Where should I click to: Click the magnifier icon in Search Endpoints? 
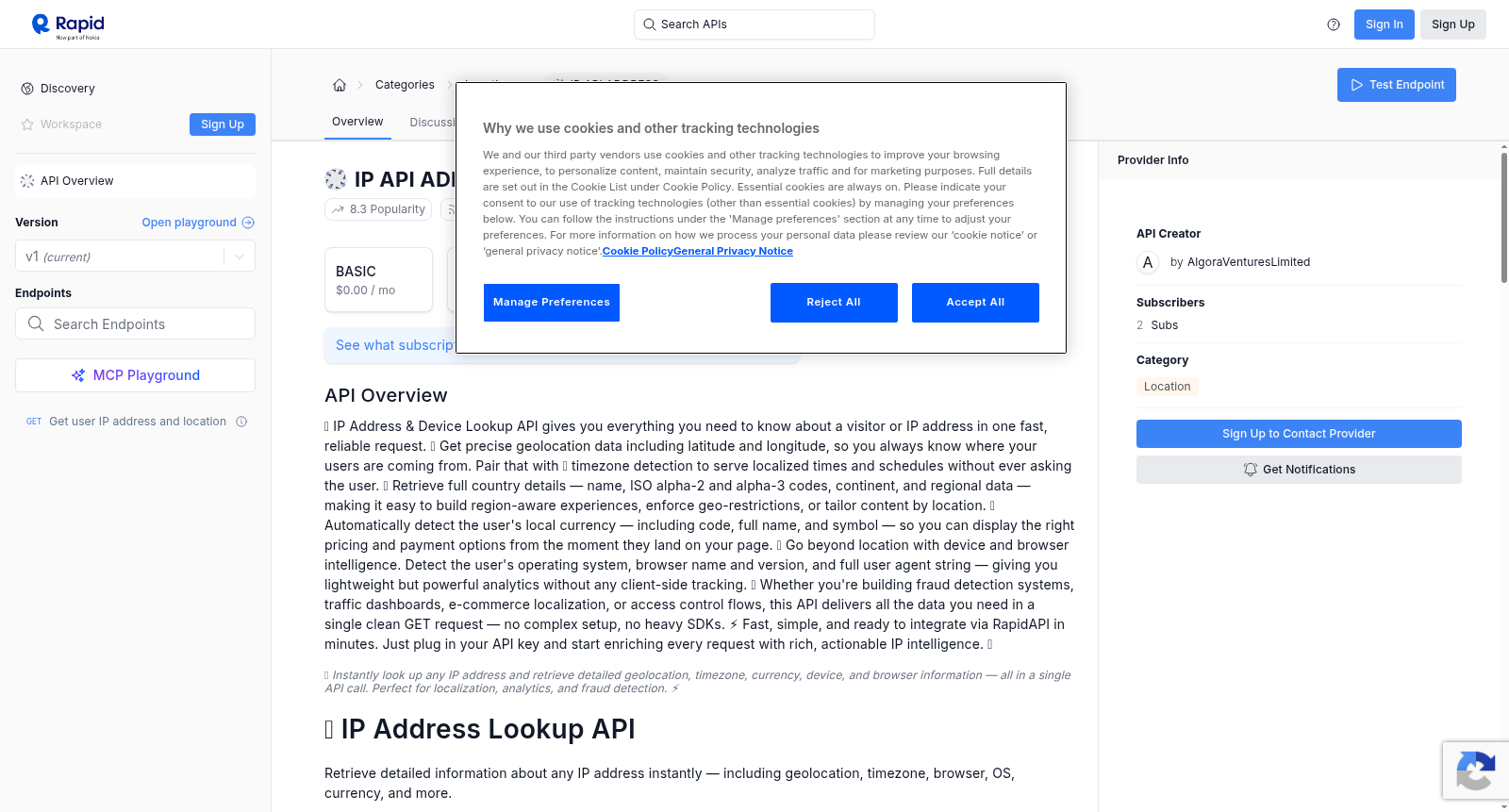pyautogui.click(x=36, y=323)
